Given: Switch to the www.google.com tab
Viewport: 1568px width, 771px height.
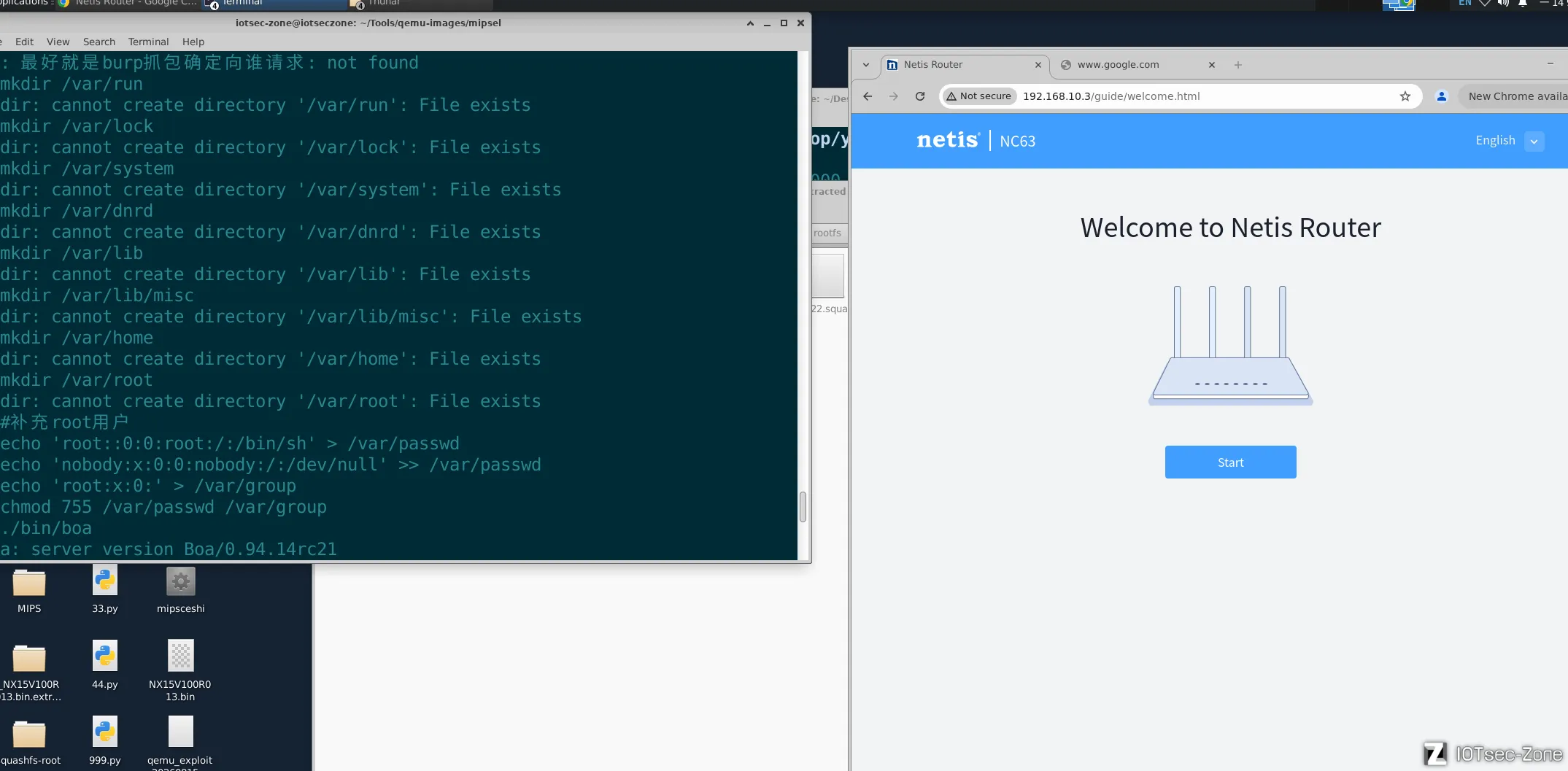Looking at the screenshot, I should [x=1138, y=65].
